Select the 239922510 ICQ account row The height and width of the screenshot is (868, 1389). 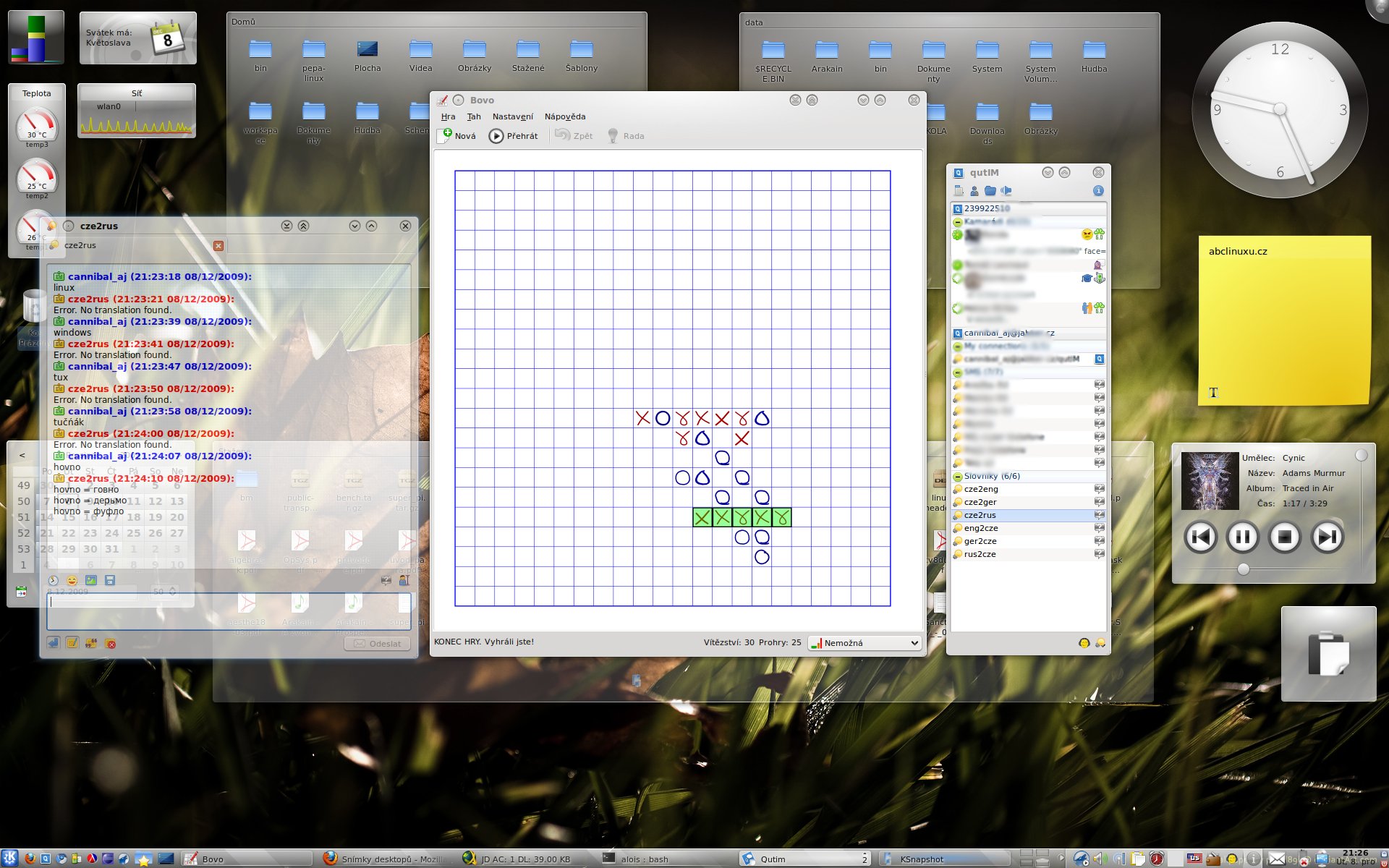pyautogui.click(x=1028, y=208)
